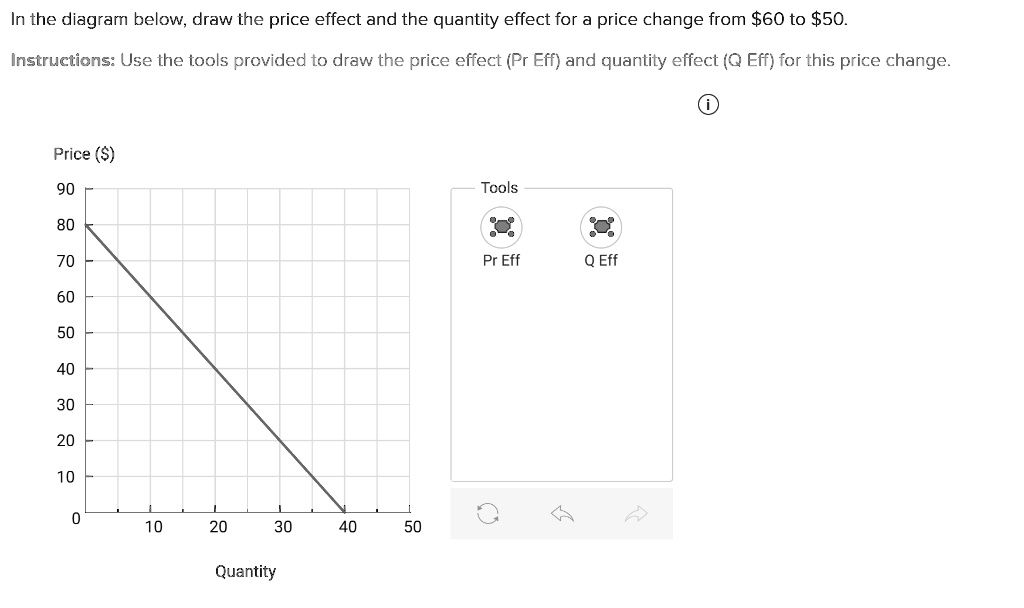
Task: Click the redo arrow icon
Action: (x=638, y=512)
